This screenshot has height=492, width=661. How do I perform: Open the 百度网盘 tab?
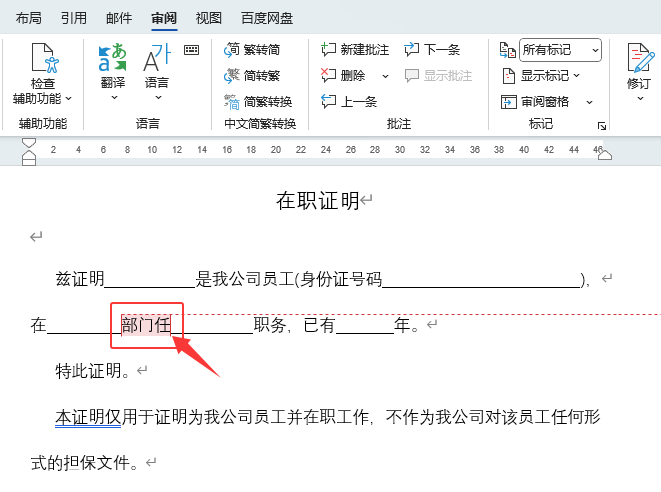click(x=267, y=18)
